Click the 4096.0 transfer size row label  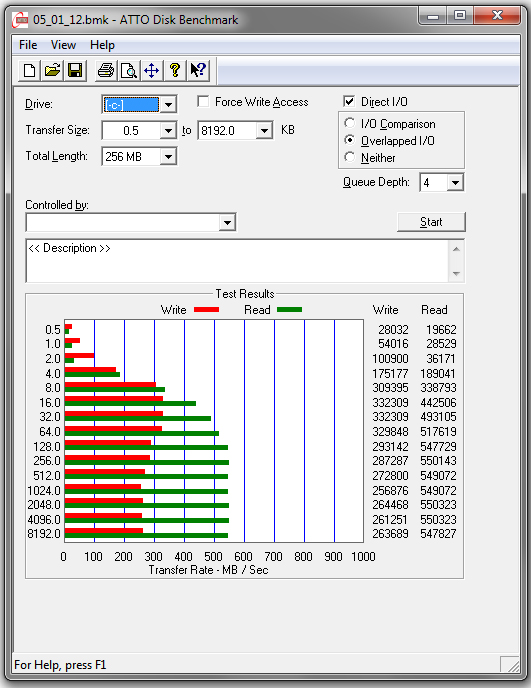[44, 520]
